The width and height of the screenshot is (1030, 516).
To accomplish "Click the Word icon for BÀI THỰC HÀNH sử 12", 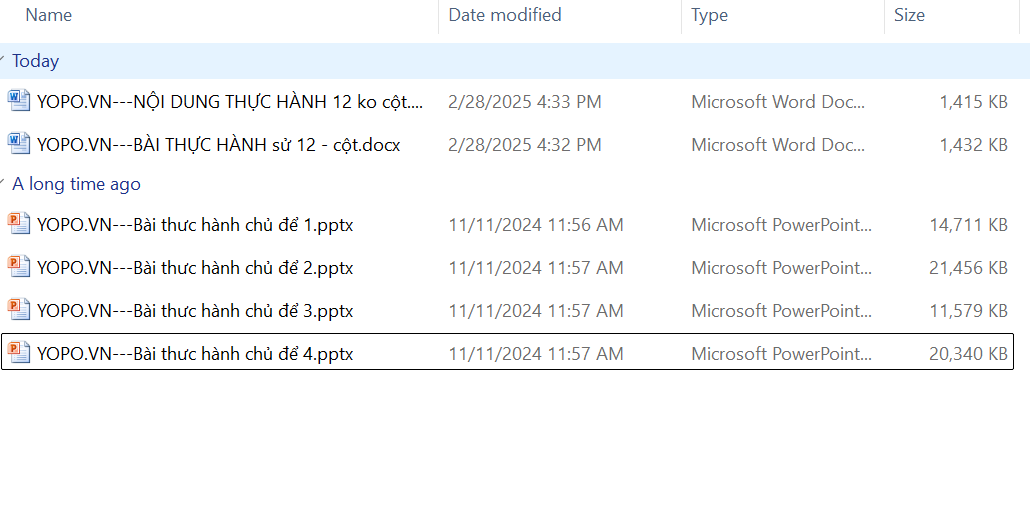I will coord(19,144).
